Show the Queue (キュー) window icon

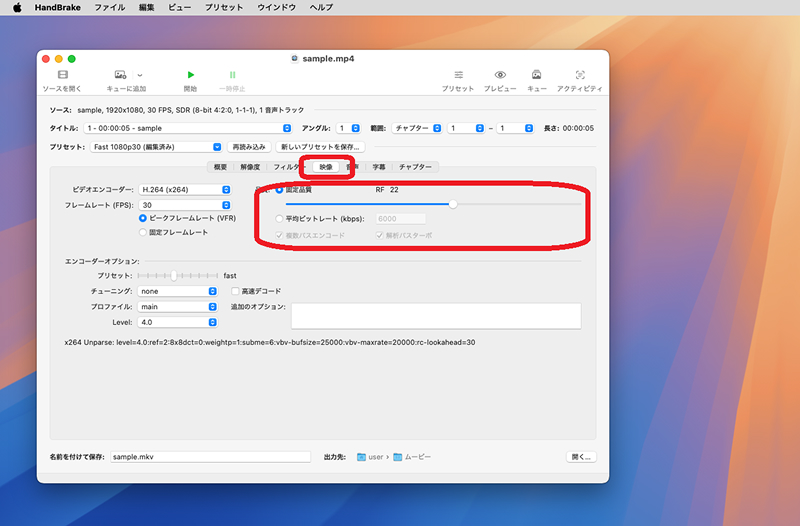tap(537, 76)
